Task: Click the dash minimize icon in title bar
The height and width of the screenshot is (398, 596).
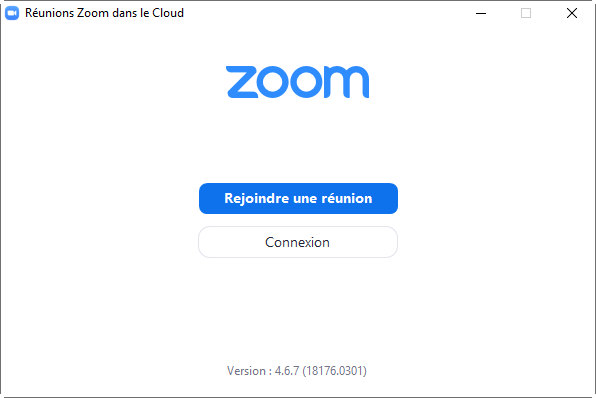Action: pyautogui.click(x=481, y=13)
